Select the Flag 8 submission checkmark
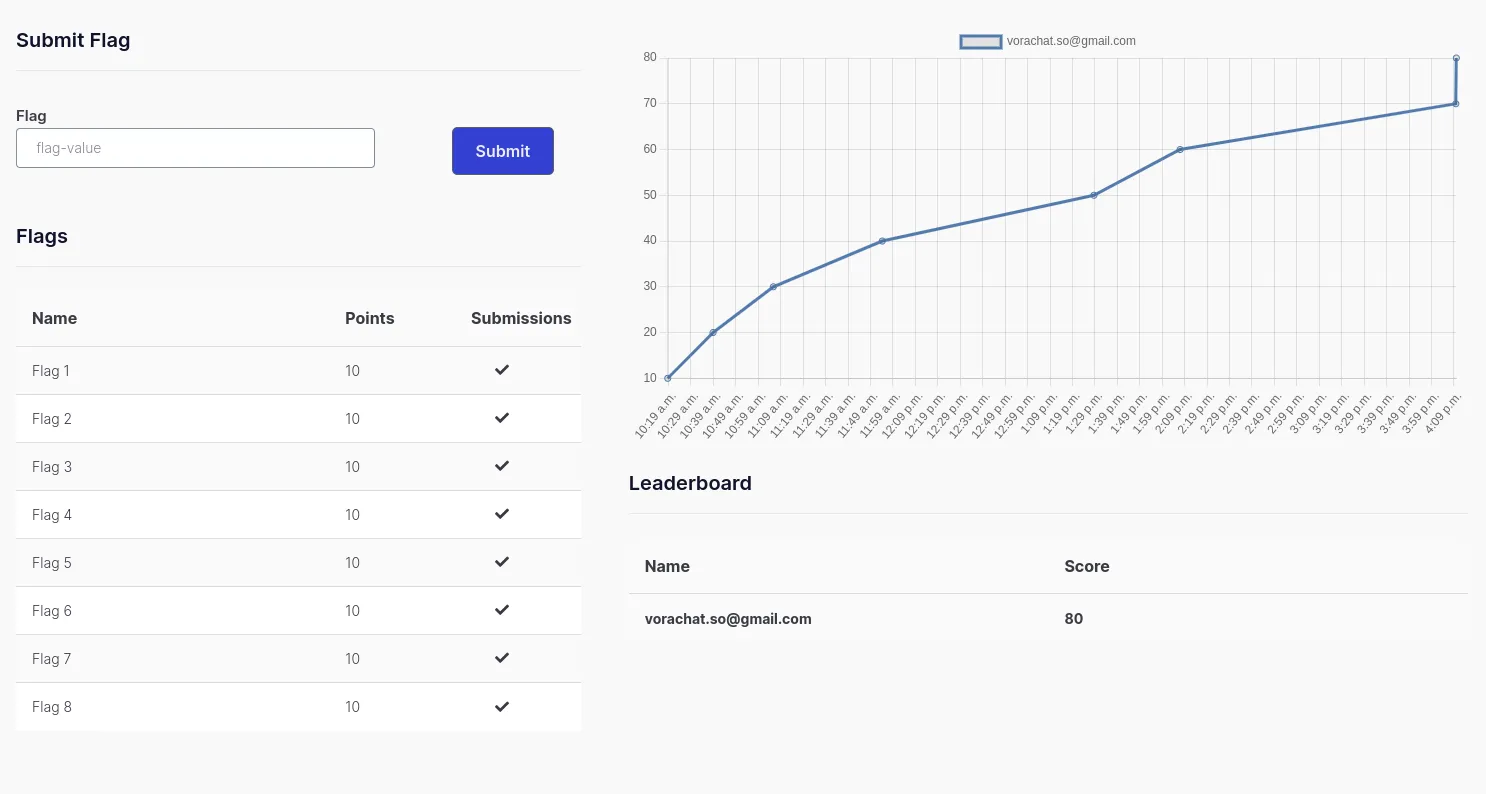Image resolution: width=1486 pixels, height=794 pixels. [x=502, y=706]
